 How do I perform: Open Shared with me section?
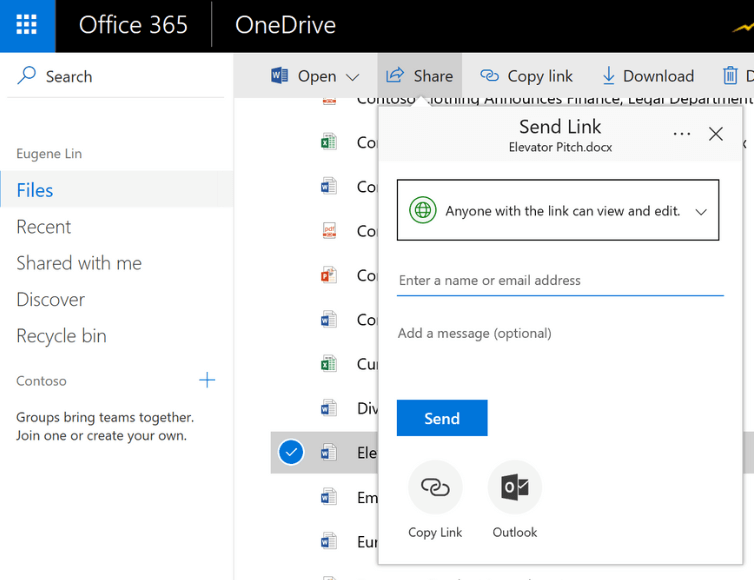pyautogui.click(x=79, y=263)
